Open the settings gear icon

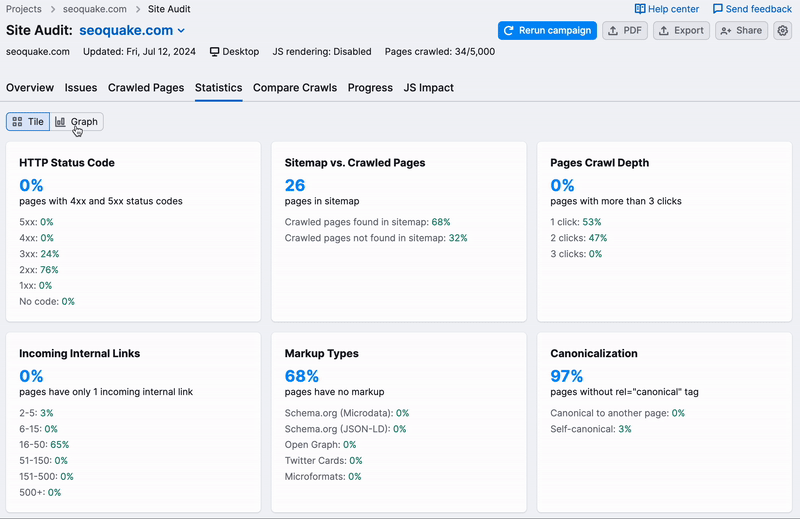(x=783, y=31)
